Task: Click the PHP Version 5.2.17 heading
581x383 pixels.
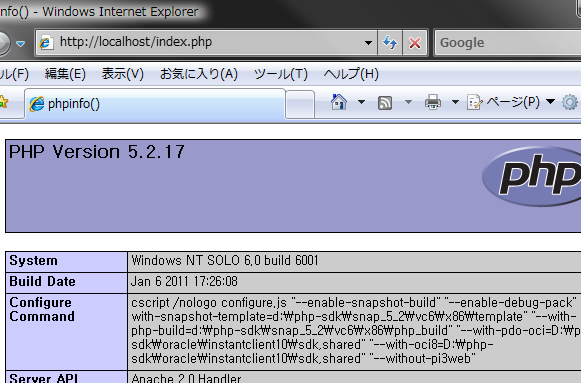Action: pos(97,152)
